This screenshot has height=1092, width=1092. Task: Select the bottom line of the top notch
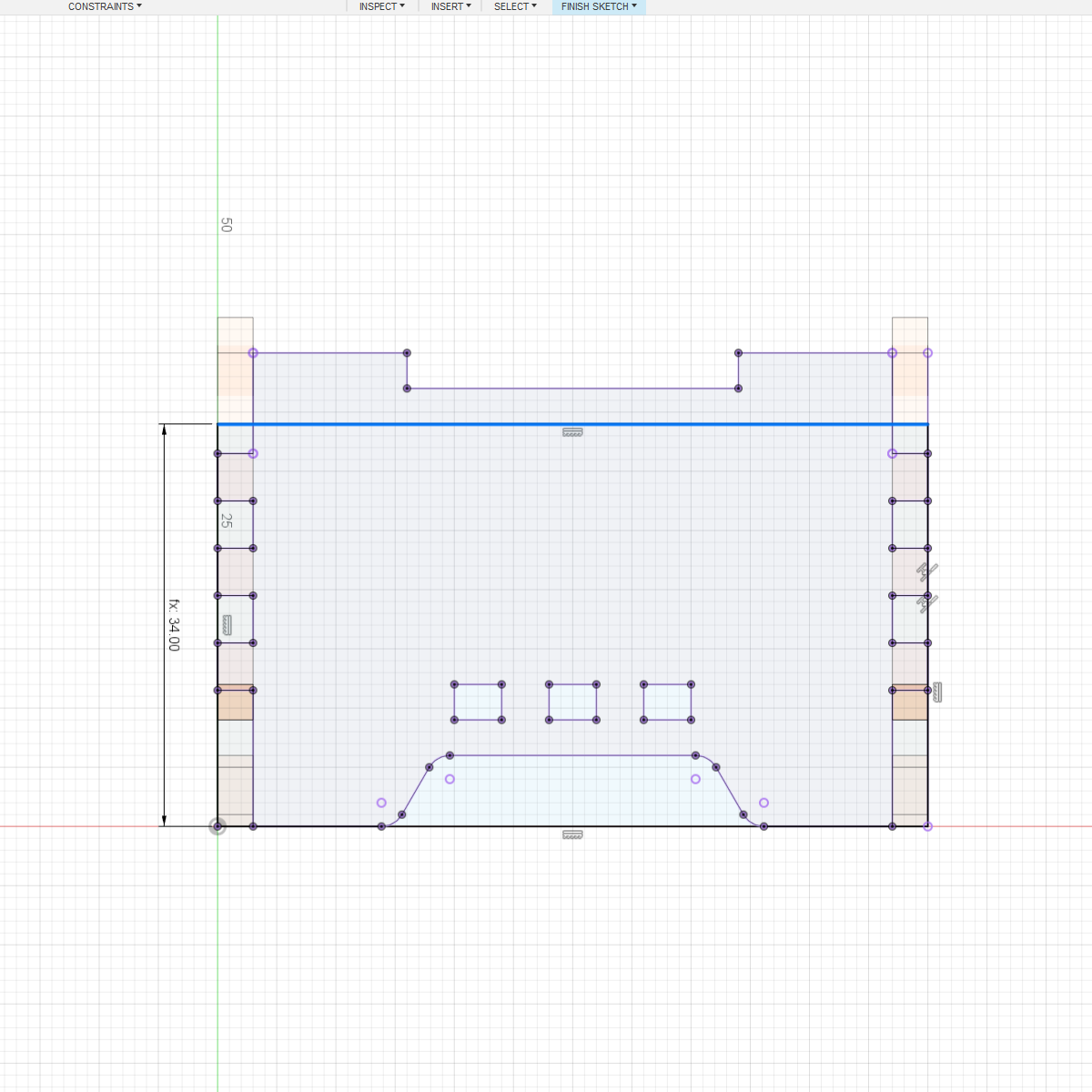point(572,389)
